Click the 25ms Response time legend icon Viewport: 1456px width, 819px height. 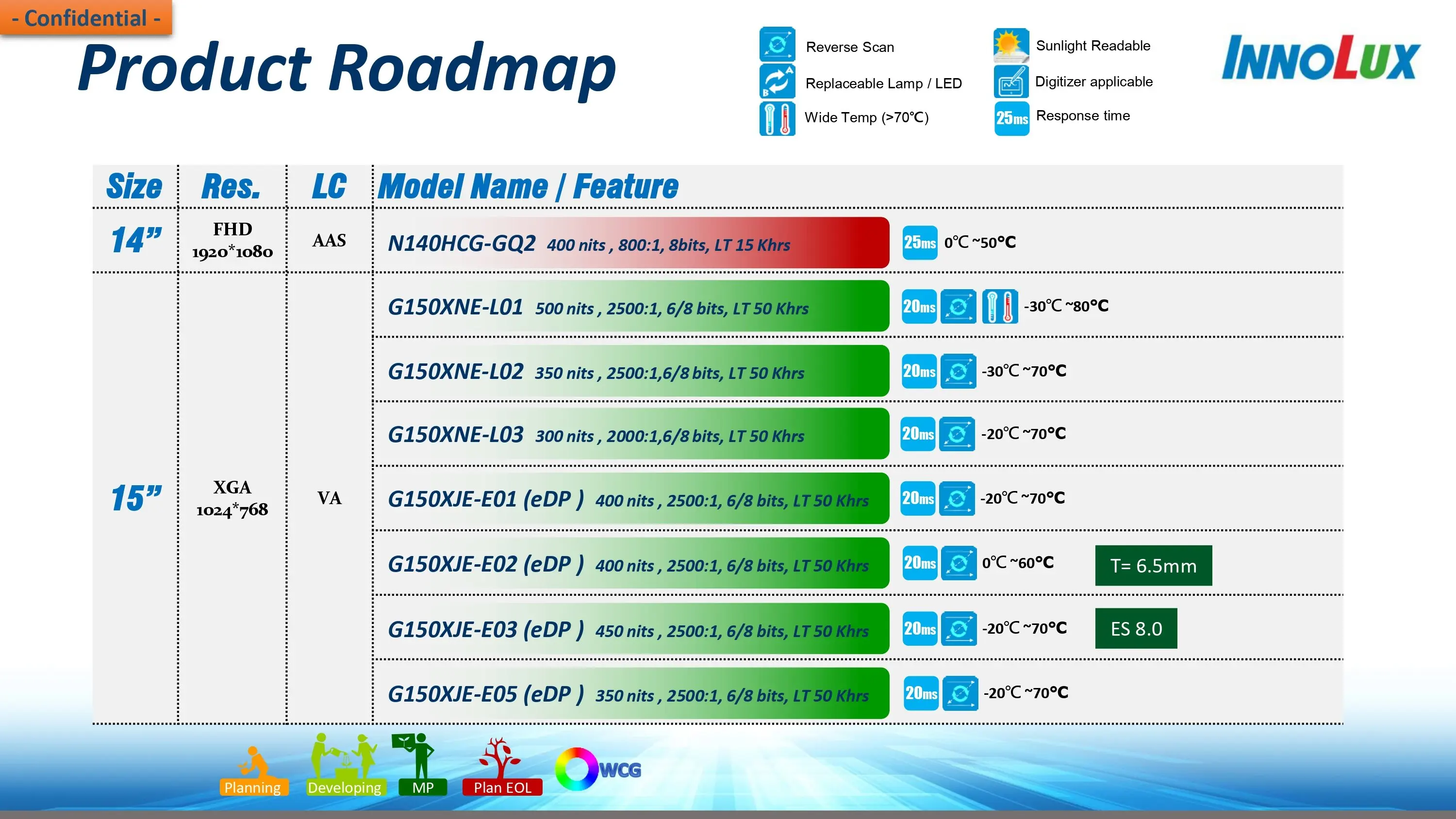[1012, 118]
